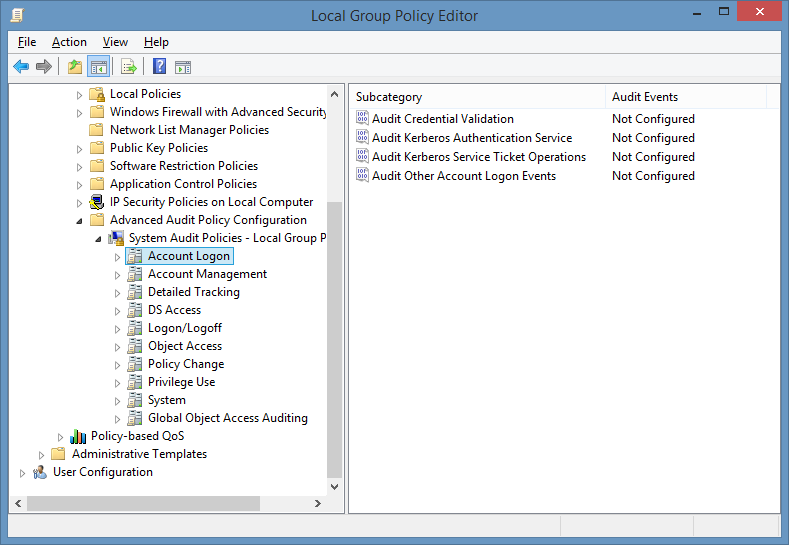
Task: Expand Windows Firewall with Advanced Security node
Action: [x=79, y=113]
